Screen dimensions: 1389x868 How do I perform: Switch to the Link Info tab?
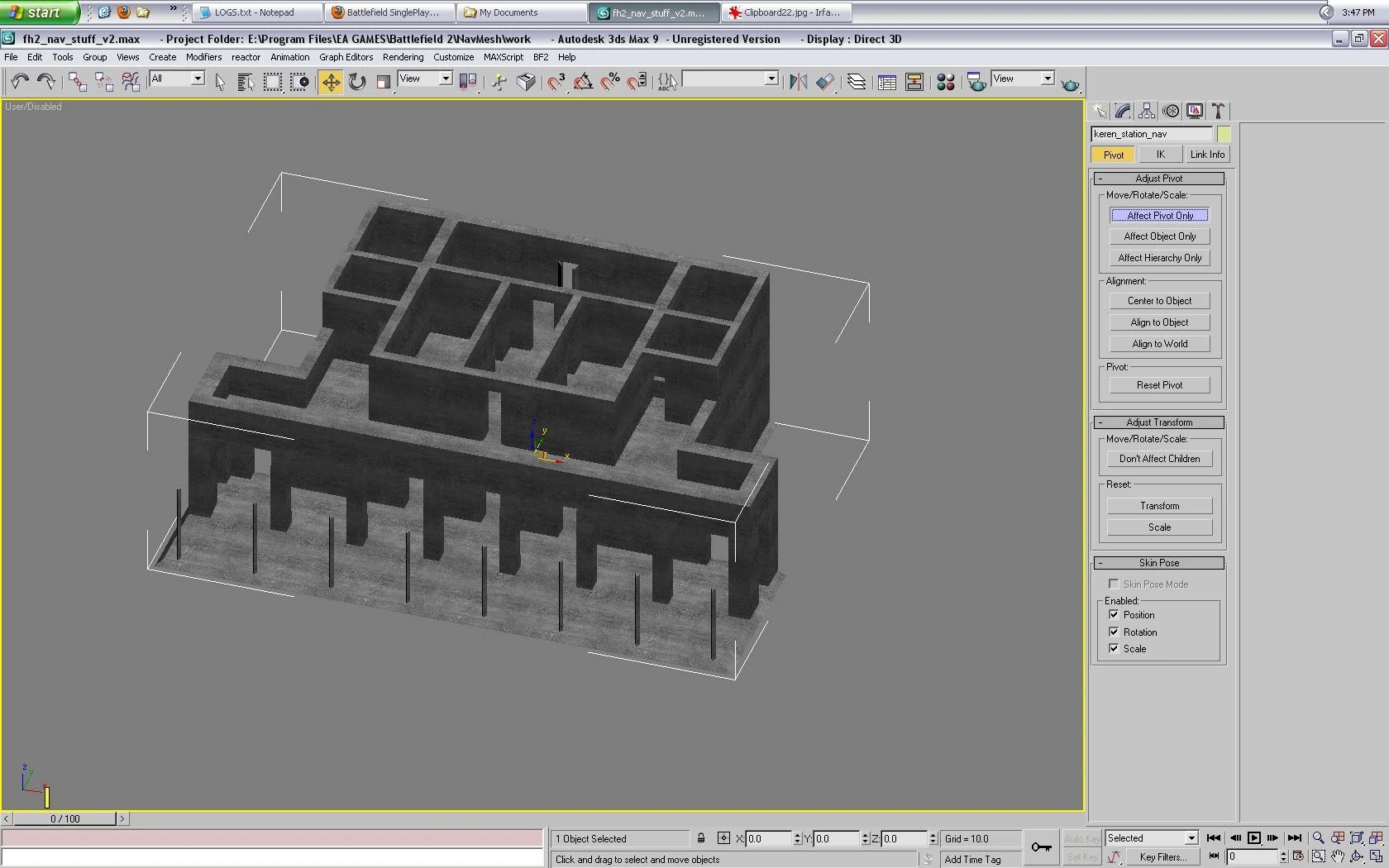[1207, 155]
